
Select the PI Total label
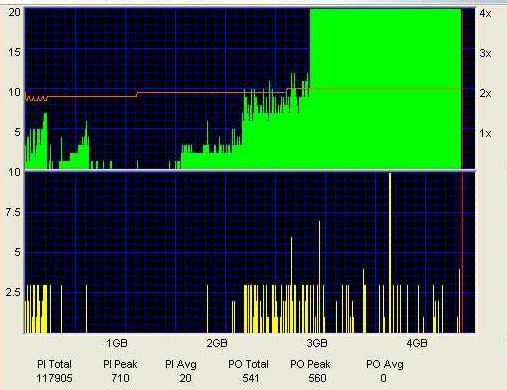54,364
